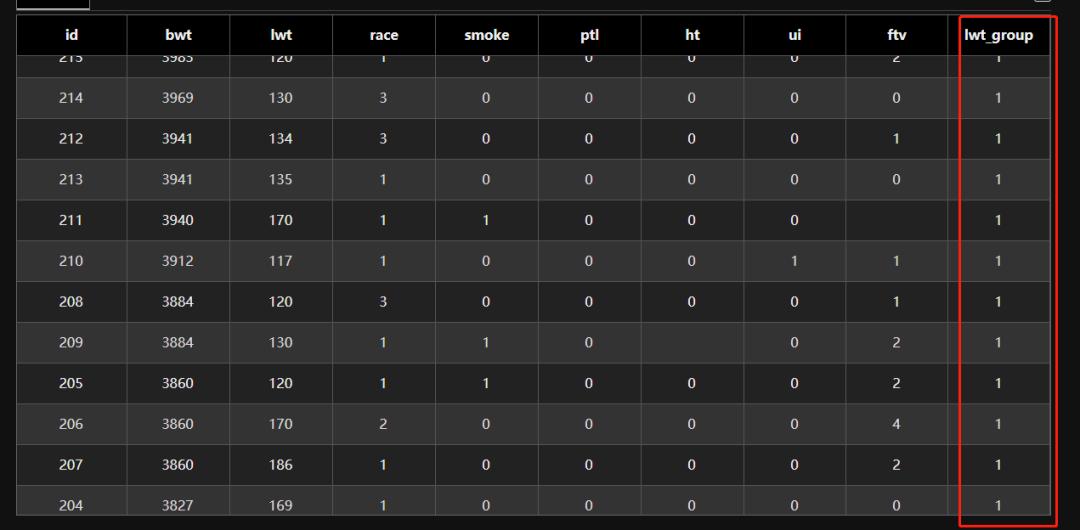This screenshot has width=1080, height=530.
Task: Click the id cell showing 208
Action: pyautogui.click(x=71, y=302)
